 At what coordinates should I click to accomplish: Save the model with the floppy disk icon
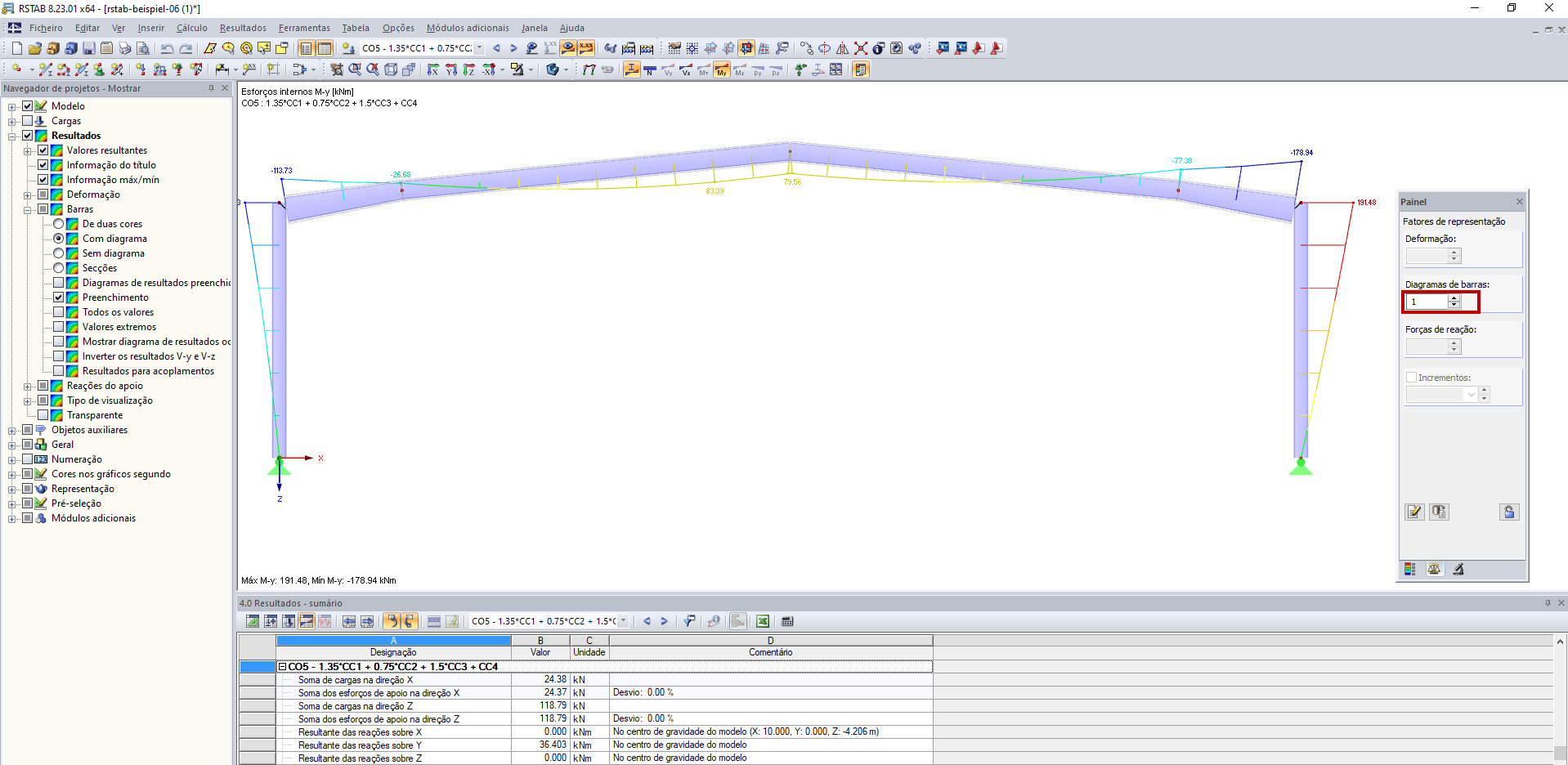88,48
